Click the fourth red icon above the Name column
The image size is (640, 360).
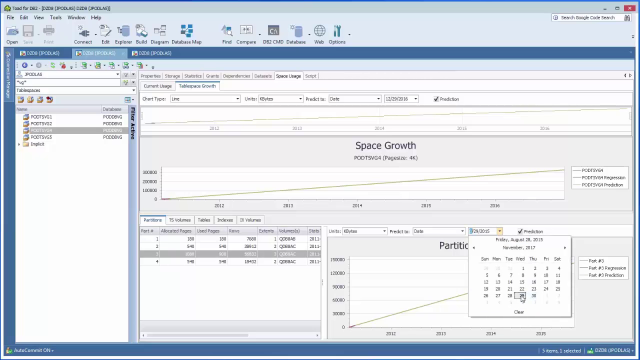[x=49, y=100]
